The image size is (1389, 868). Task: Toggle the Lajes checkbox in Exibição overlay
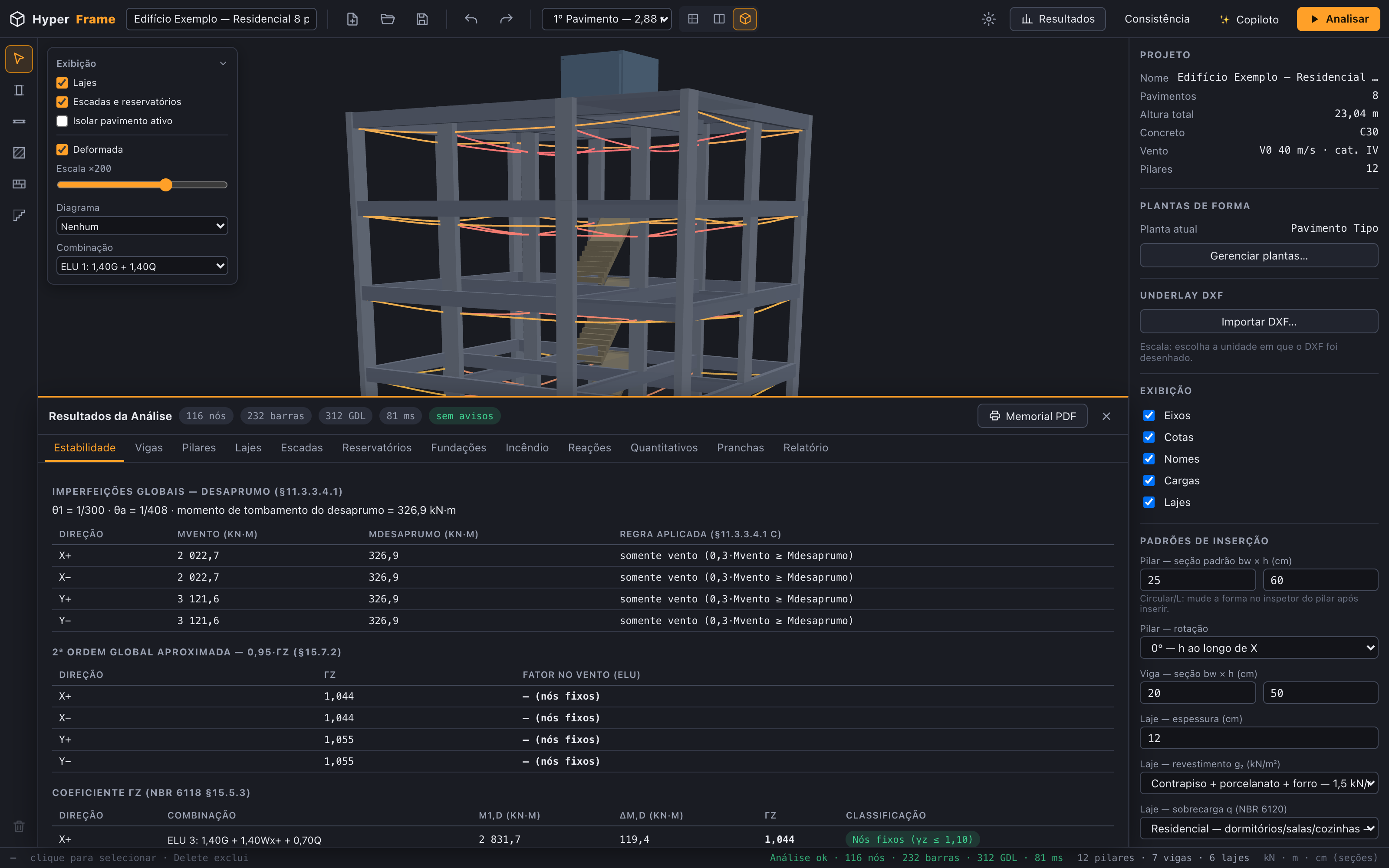(x=62, y=82)
